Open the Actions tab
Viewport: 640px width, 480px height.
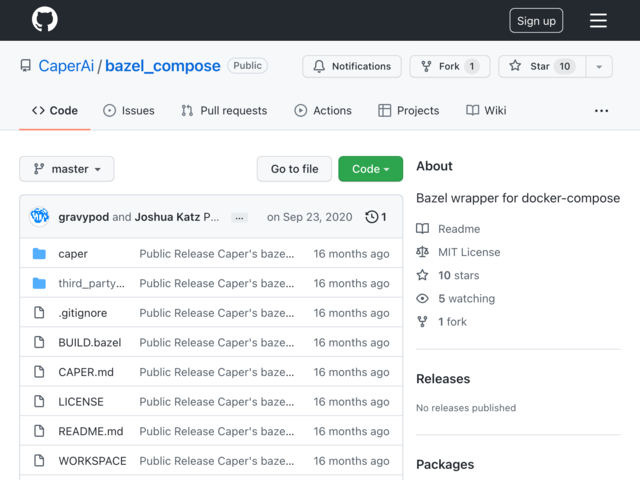[x=323, y=111]
